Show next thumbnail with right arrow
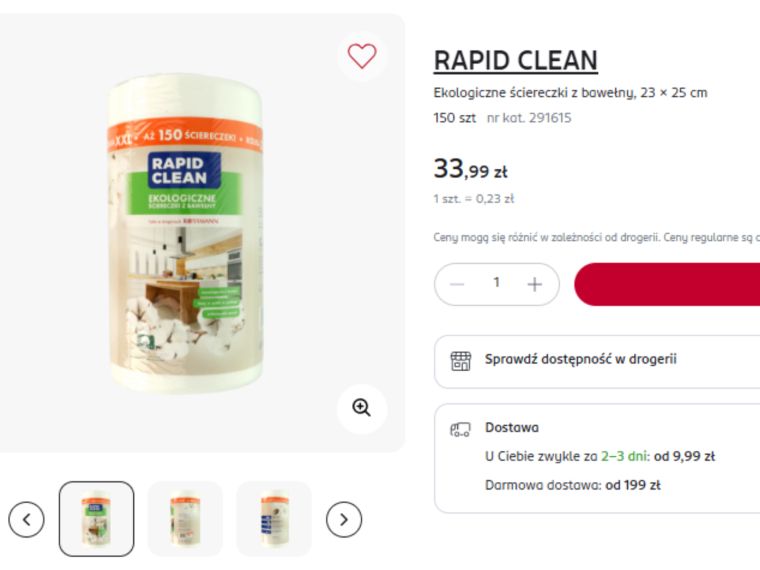This screenshot has width=760, height=570. 344,520
